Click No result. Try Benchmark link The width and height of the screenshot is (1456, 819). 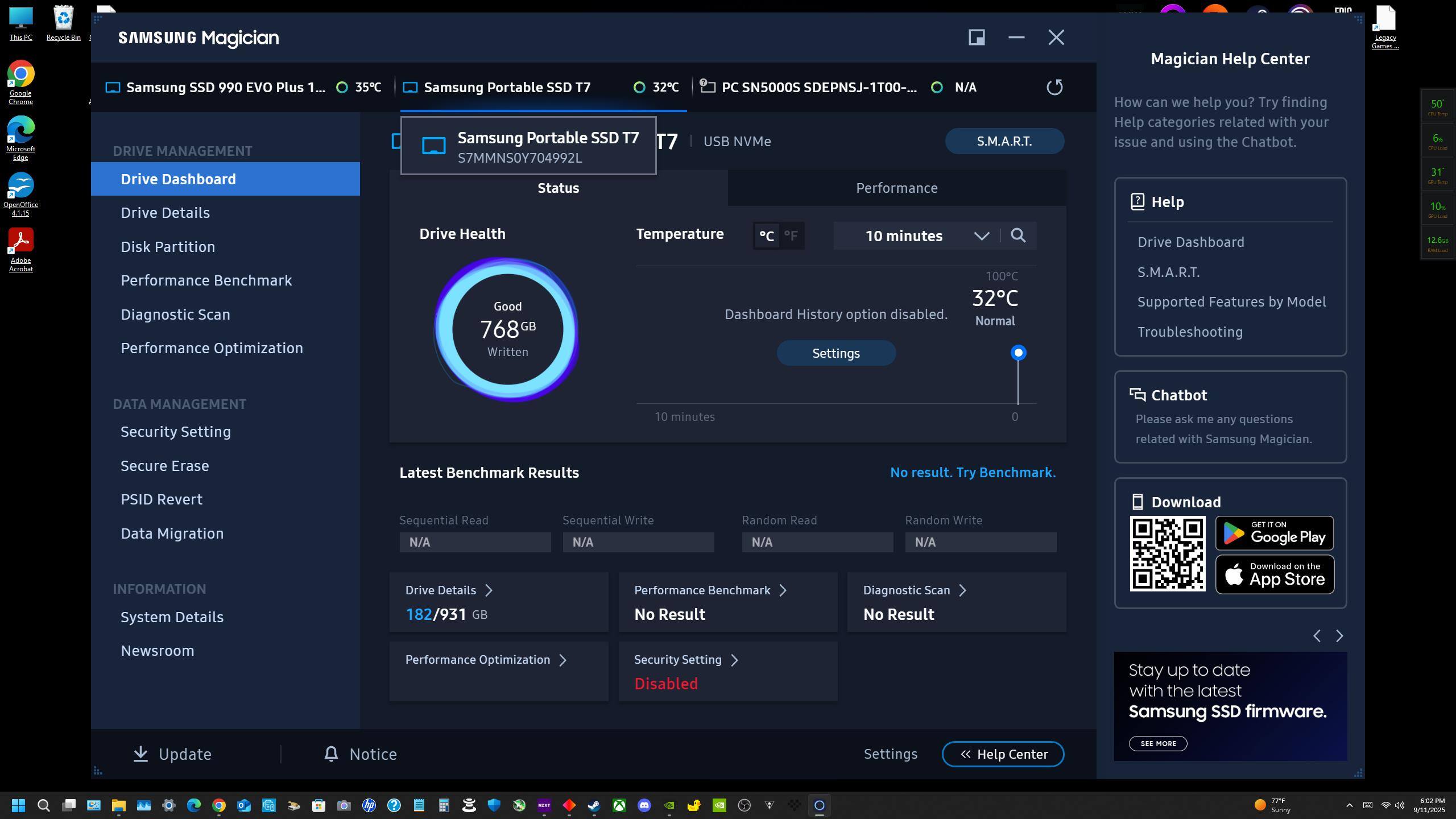tap(972, 473)
